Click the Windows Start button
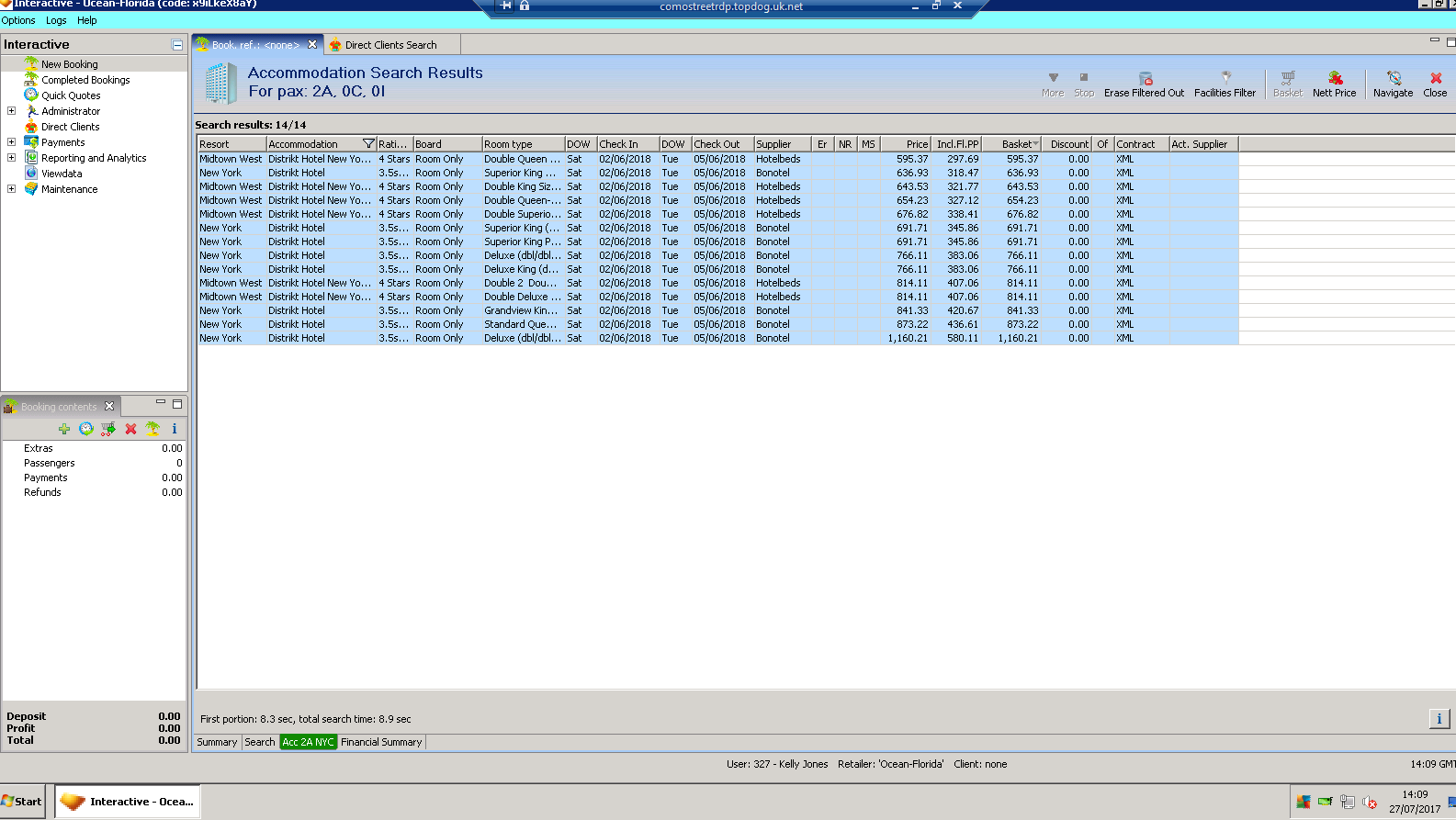This screenshot has width=1456, height=820. coord(23,802)
